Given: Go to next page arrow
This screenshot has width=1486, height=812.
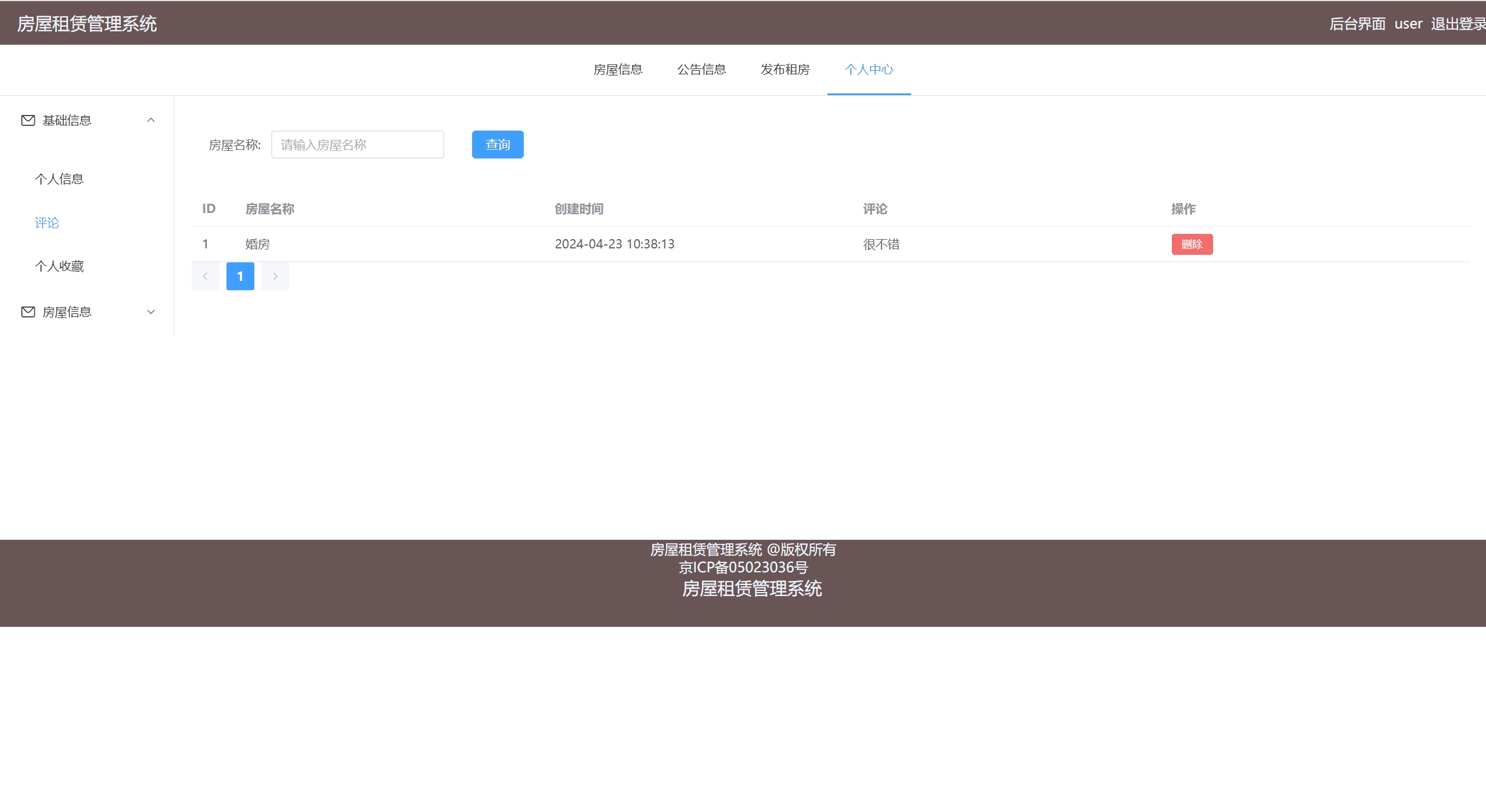Looking at the screenshot, I should click(275, 276).
